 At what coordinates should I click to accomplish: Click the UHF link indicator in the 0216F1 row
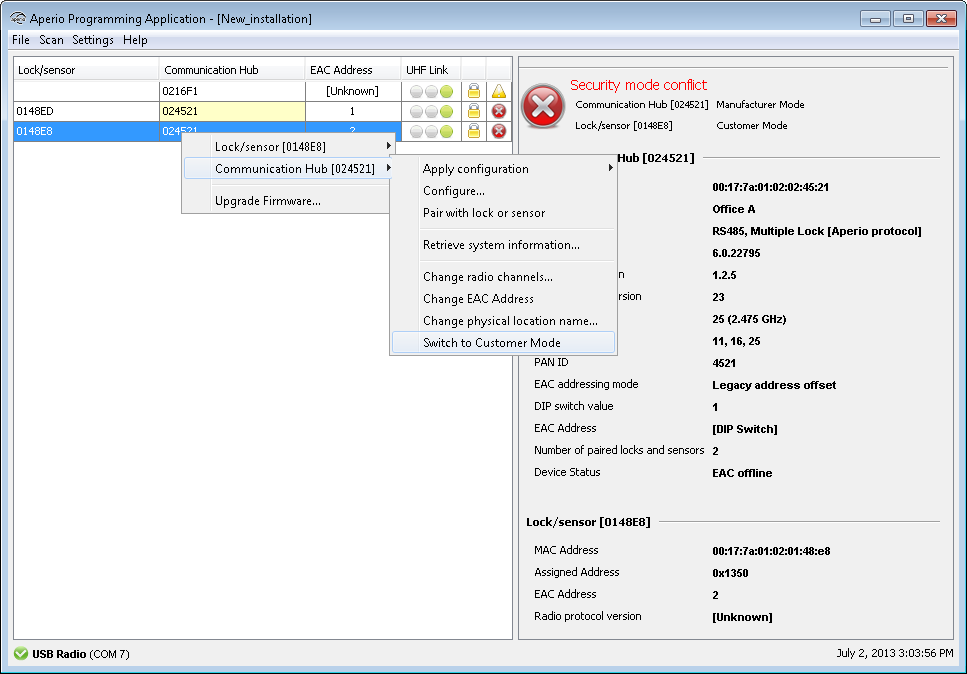pyautogui.click(x=432, y=91)
